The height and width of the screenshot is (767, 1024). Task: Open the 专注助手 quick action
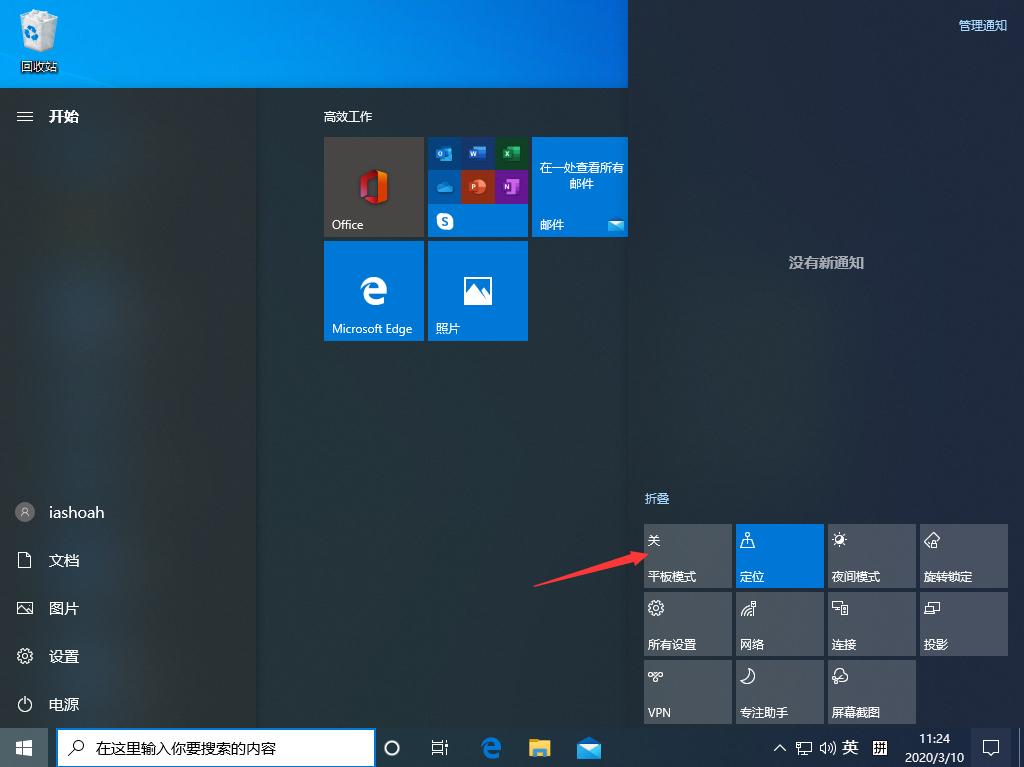[779, 692]
